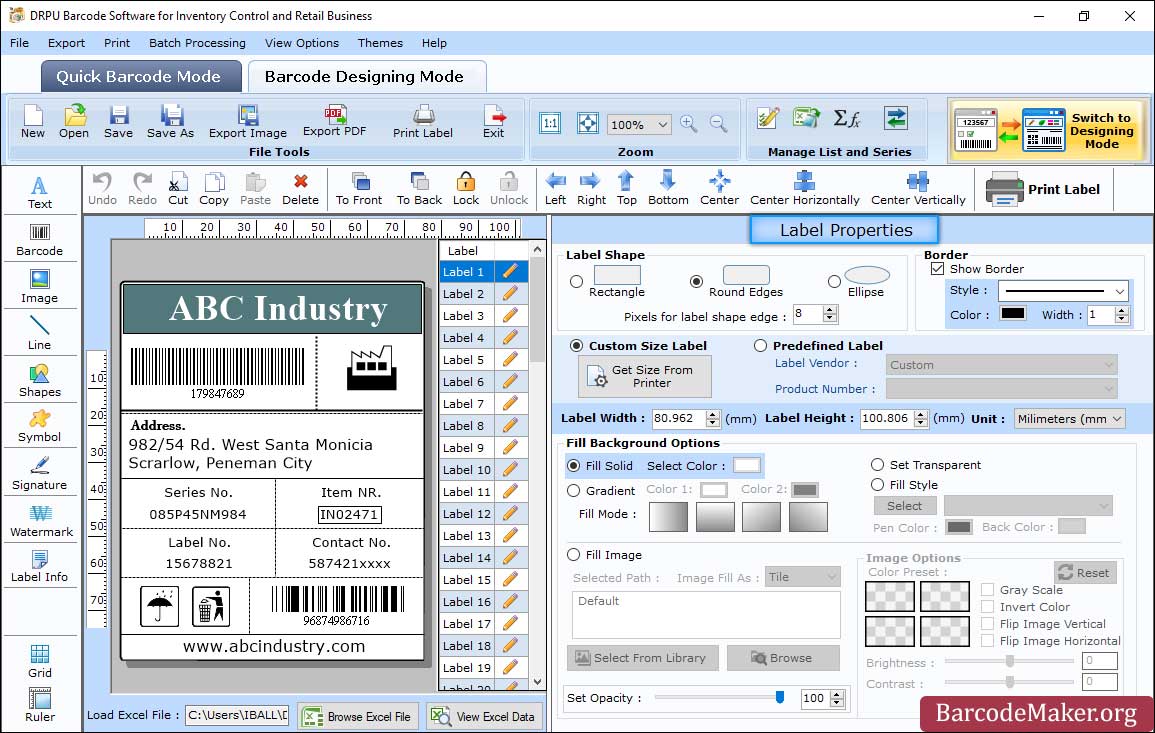This screenshot has width=1155, height=733.
Task: Click the Fill Solid Select Color swatch
Action: 746,466
